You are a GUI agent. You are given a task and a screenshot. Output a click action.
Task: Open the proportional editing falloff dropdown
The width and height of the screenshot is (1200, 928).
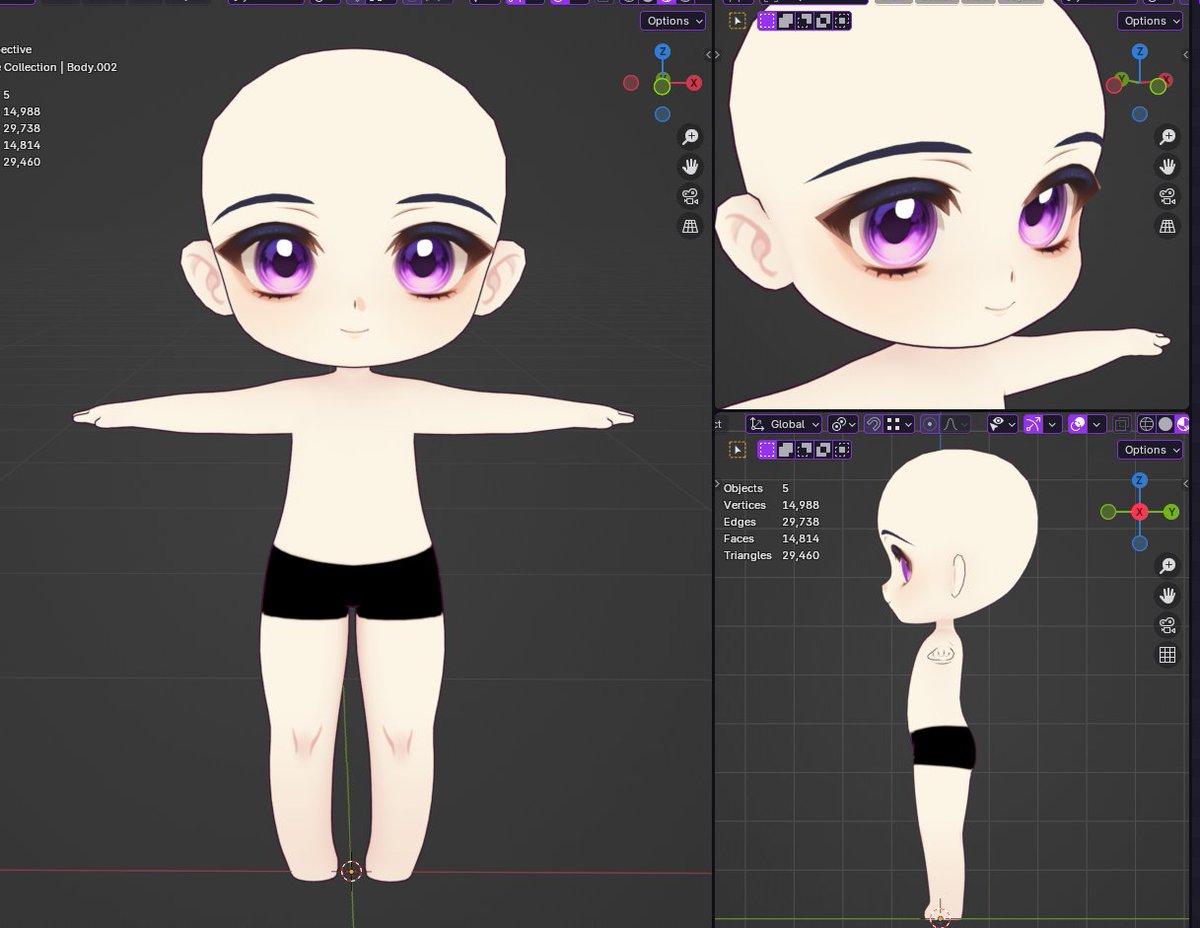[x=963, y=424]
